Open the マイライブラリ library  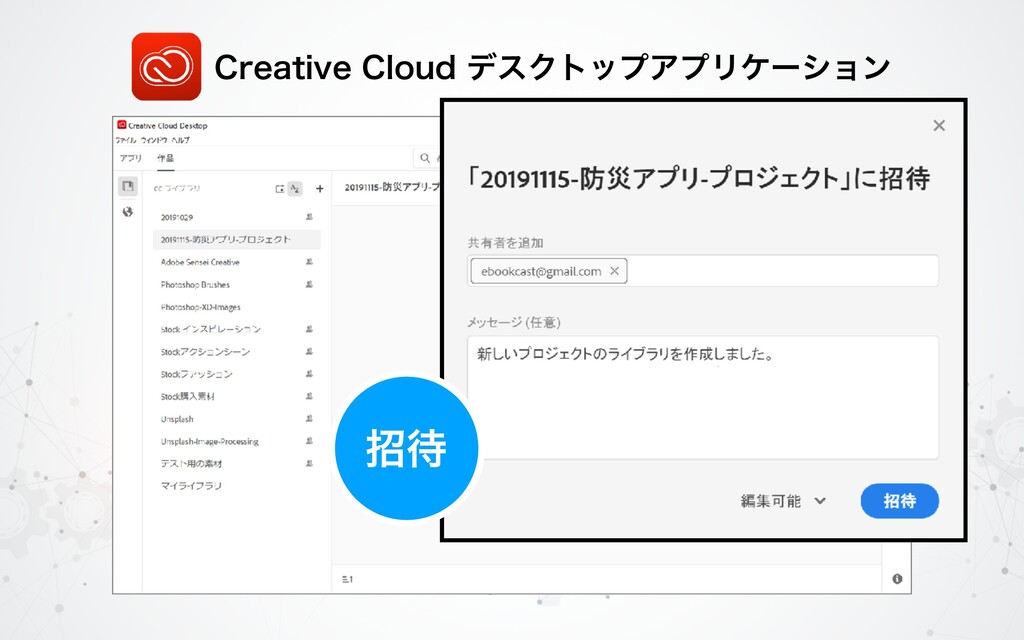point(191,486)
